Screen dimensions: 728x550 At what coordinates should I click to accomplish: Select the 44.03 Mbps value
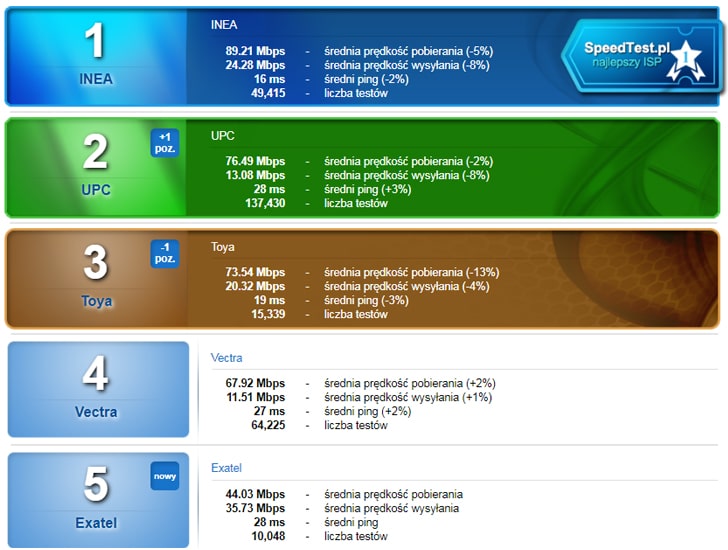(x=255, y=494)
